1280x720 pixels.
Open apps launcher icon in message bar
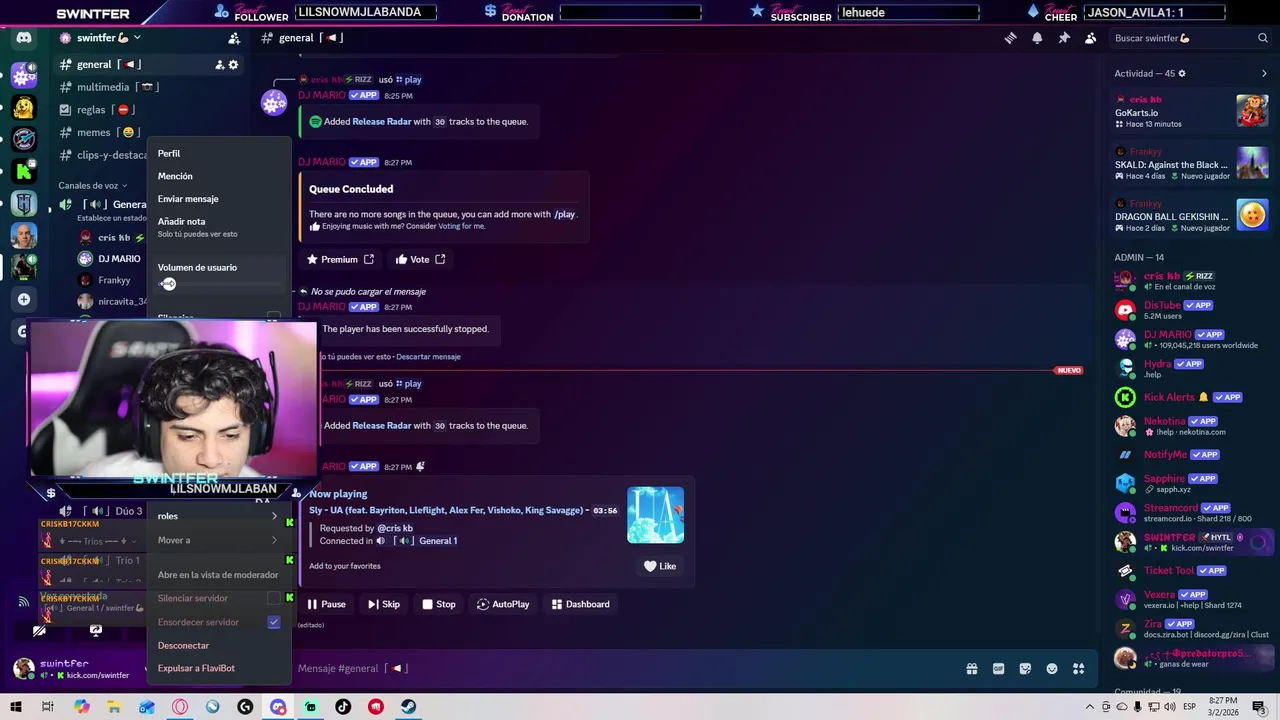pos(1078,669)
